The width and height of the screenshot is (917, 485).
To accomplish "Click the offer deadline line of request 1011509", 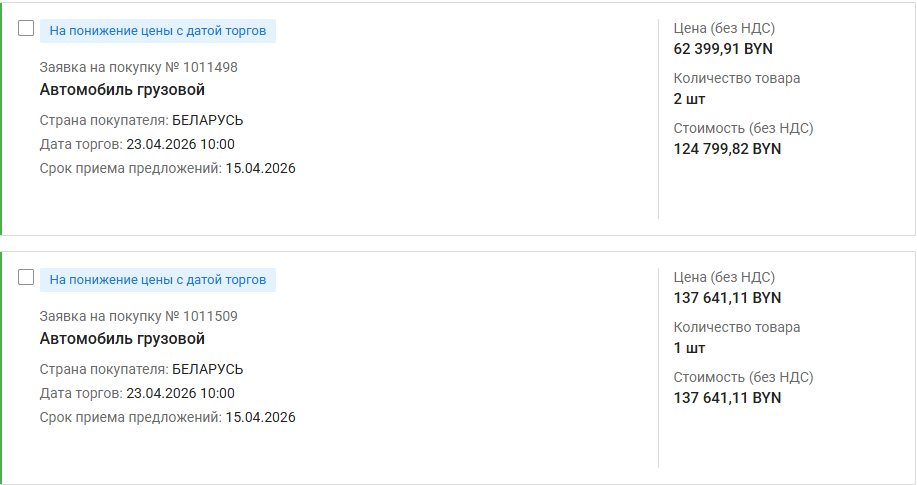I will click(167, 417).
